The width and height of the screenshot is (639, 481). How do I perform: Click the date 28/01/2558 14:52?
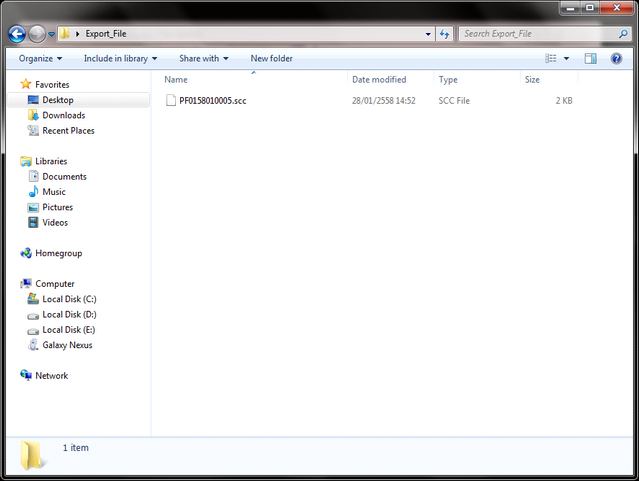(383, 101)
